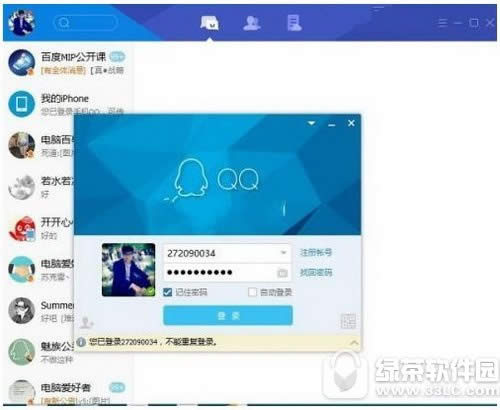The image size is (500, 410).
Task: Switch to the Contacts tab icon
Action: (252, 23)
